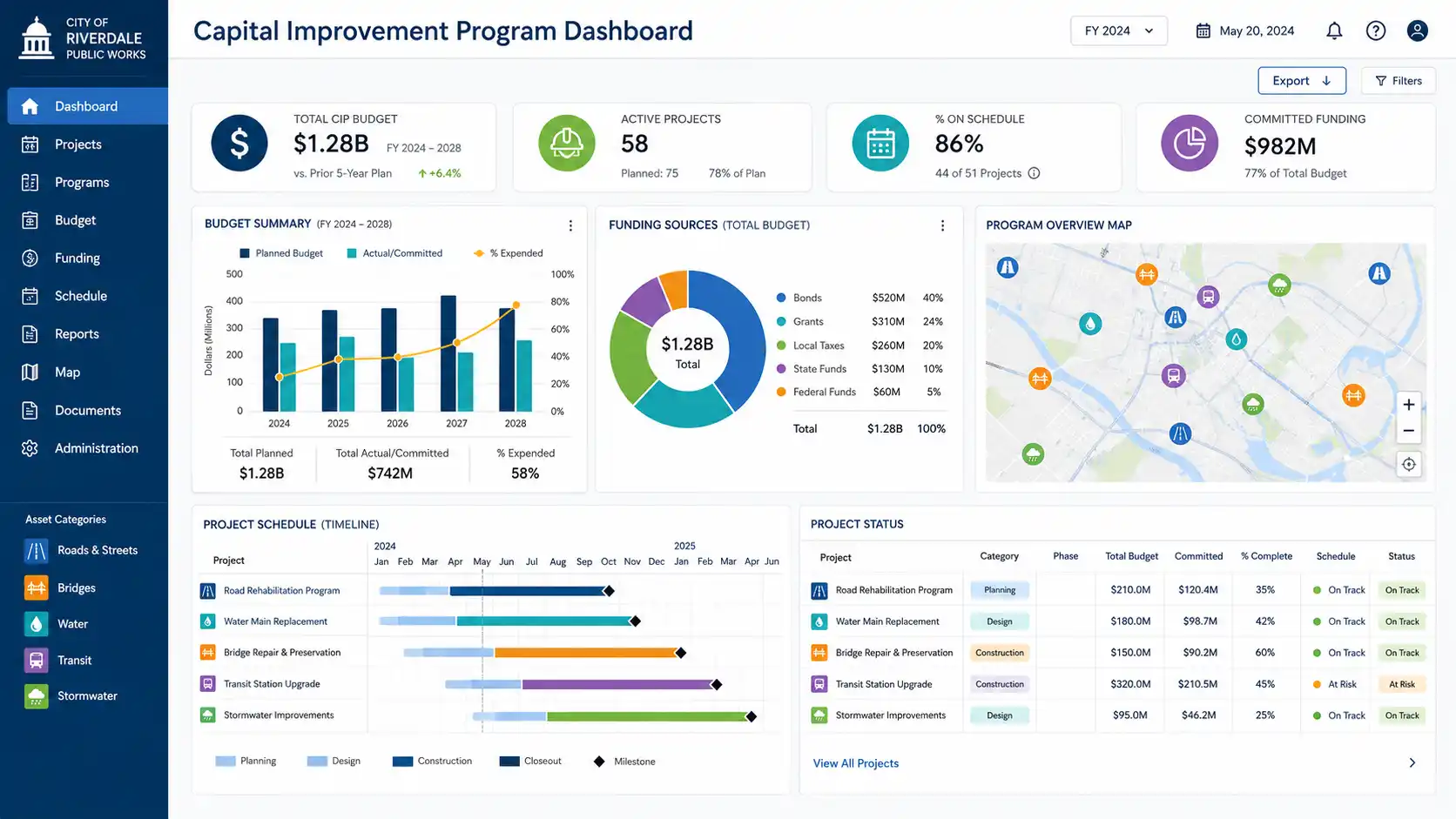The image size is (1456, 819).
Task: Click the 2027 Planned Budget bar
Action: coord(448,353)
